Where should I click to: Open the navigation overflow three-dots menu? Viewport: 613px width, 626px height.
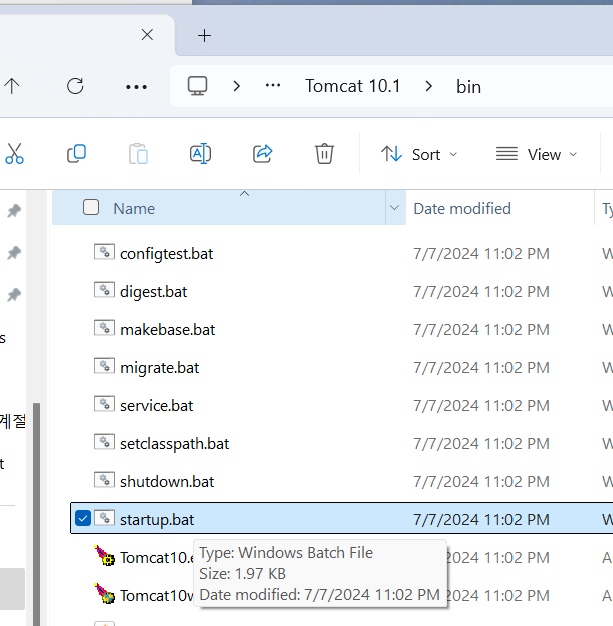(137, 87)
